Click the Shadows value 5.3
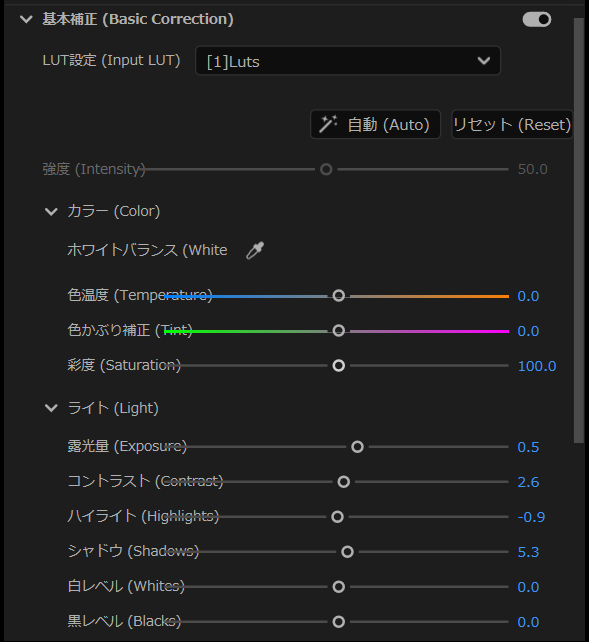Image resolution: width=589 pixels, height=642 pixels. click(528, 552)
